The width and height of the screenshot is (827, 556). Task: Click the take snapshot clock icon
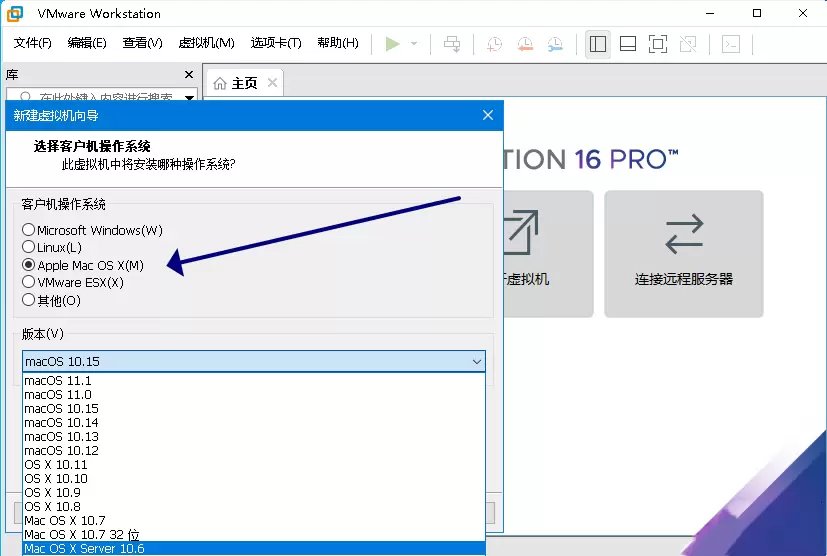pos(494,44)
